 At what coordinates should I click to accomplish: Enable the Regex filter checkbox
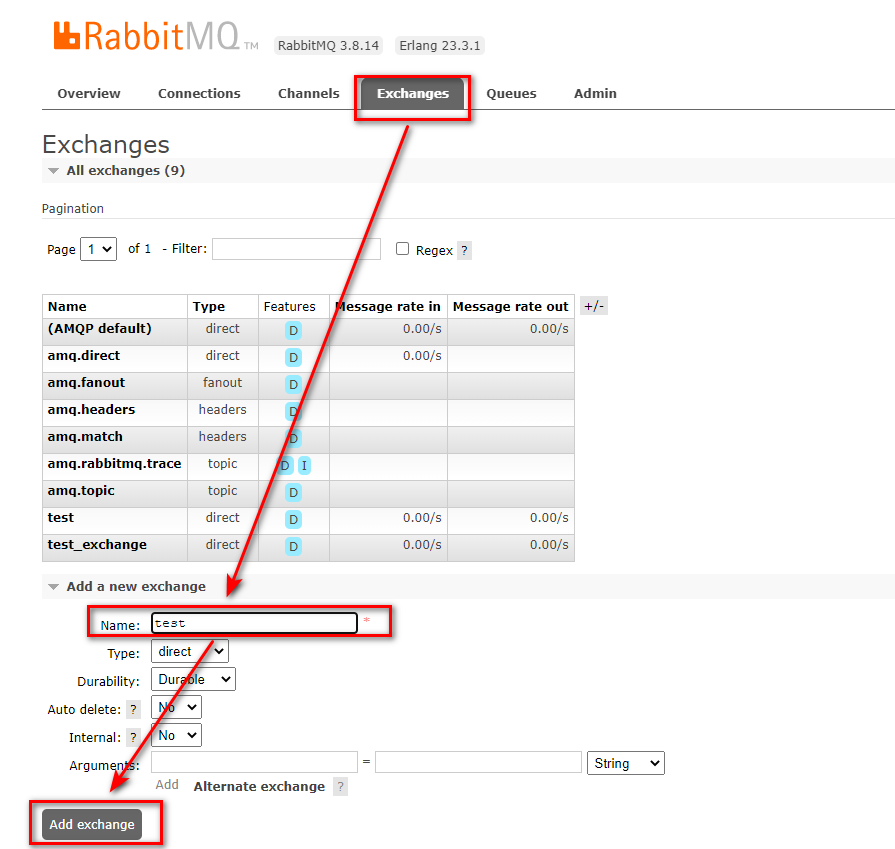[x=403, y=249]
